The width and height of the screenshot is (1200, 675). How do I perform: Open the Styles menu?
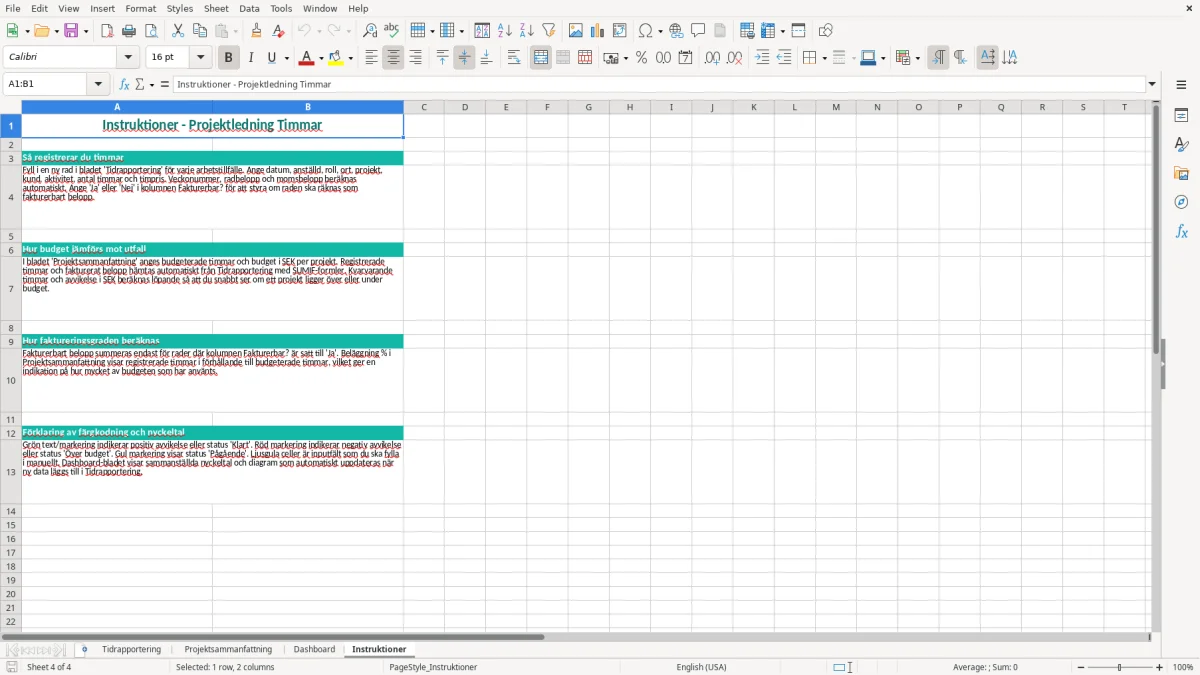[180, 8]
